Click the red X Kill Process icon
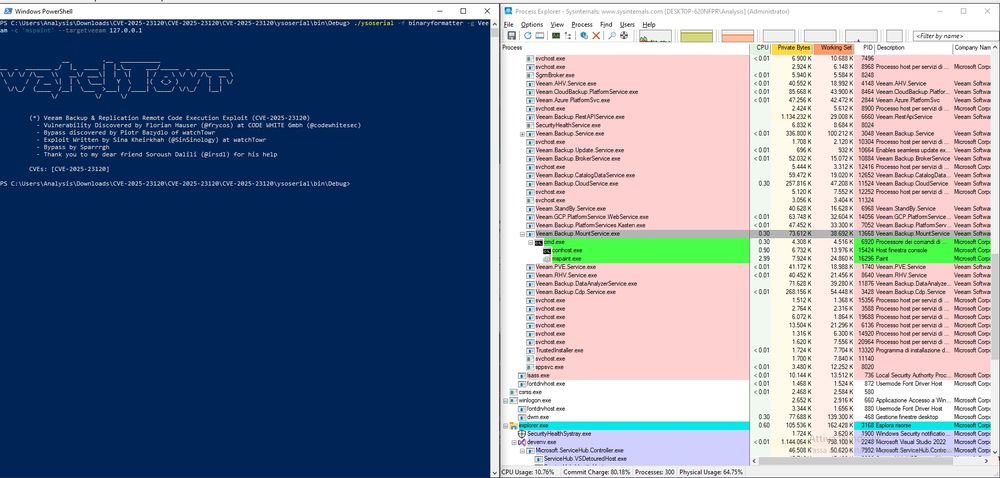Viewport: 1000px width, 478px height. pyautogui.click(x=596, y=36)
